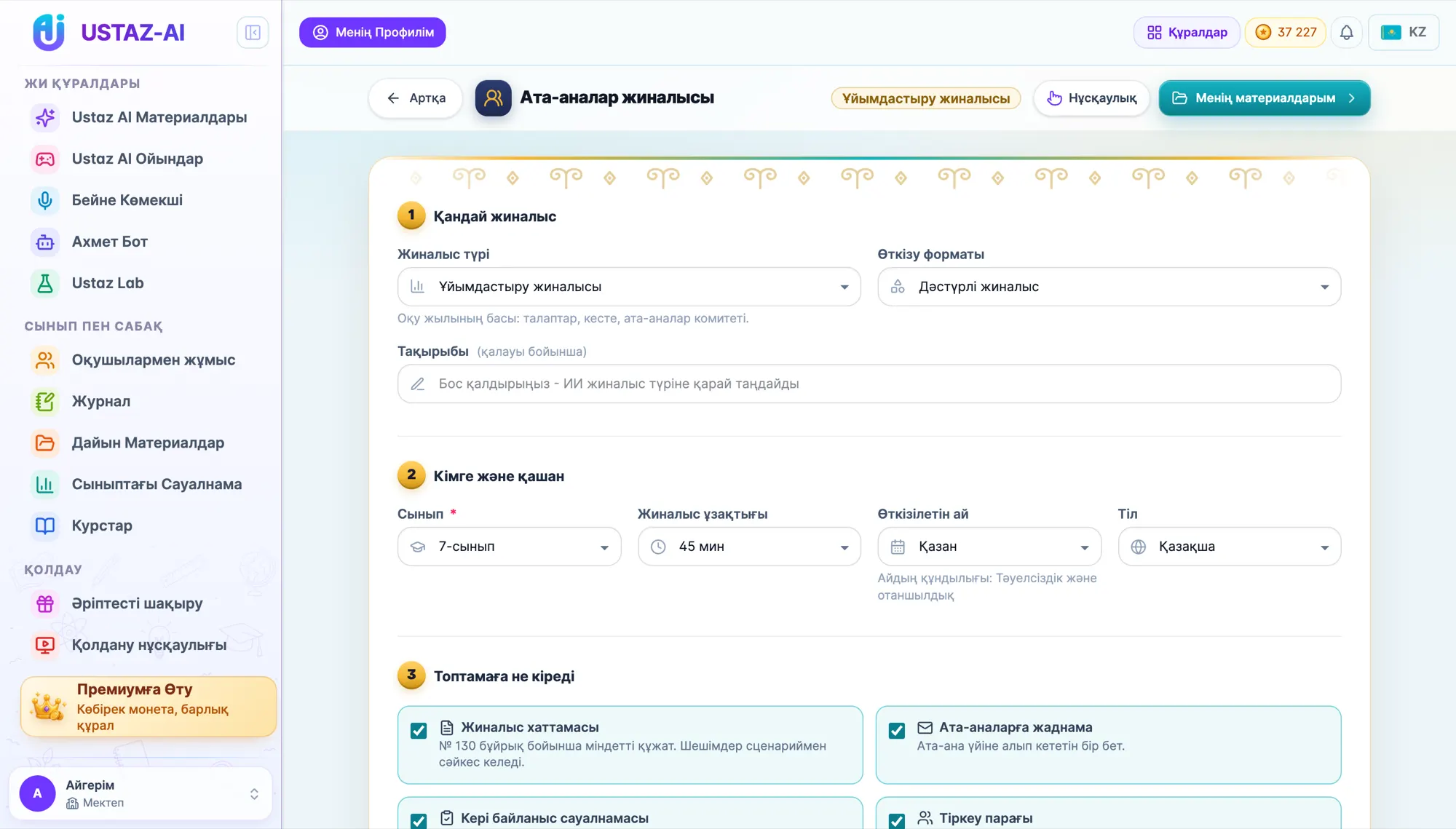Click Менің Профилім button
The height and width of the screenshot is (829, 1456).
click(x=372, y=32)
